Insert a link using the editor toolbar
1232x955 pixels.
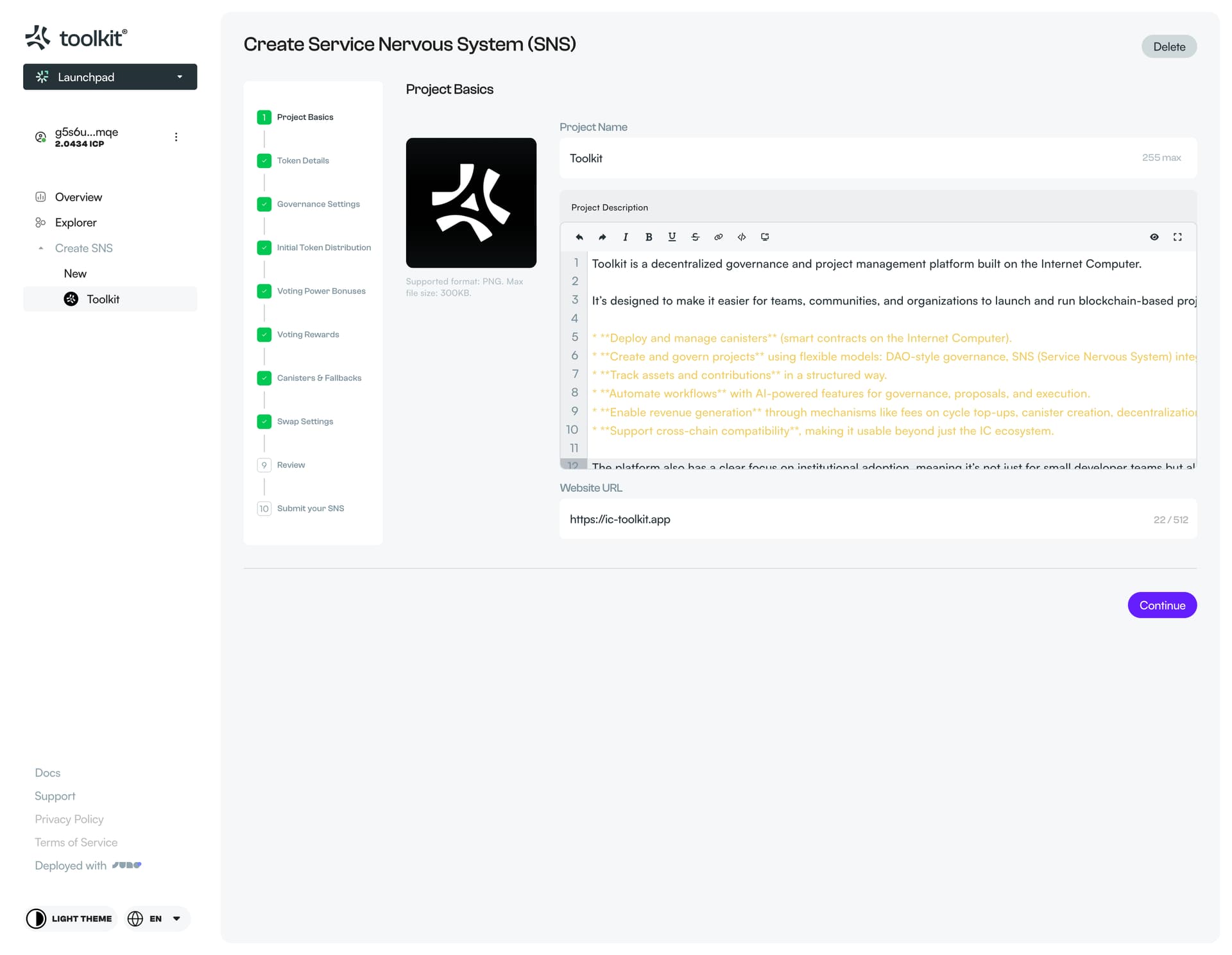point(718,237)
